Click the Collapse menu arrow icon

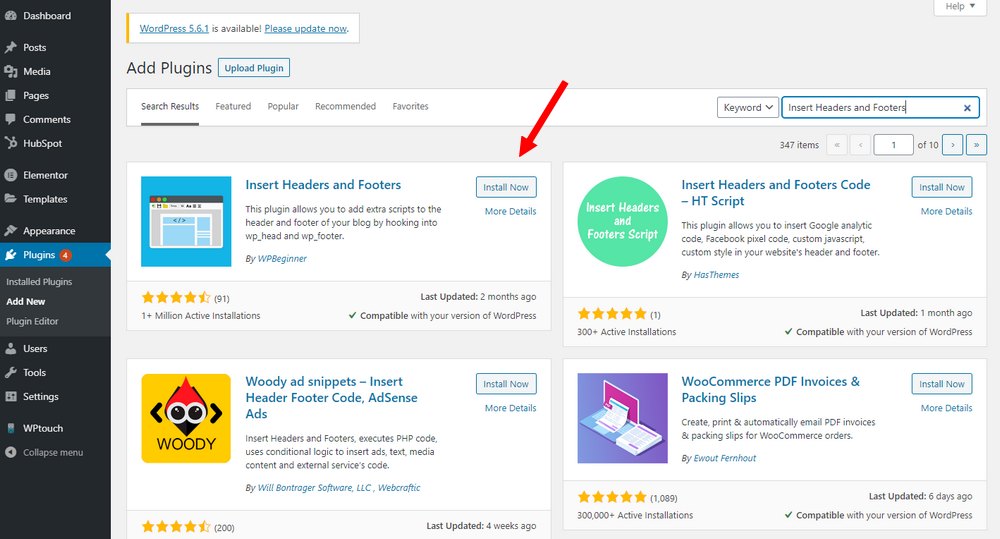pos(11,452)
